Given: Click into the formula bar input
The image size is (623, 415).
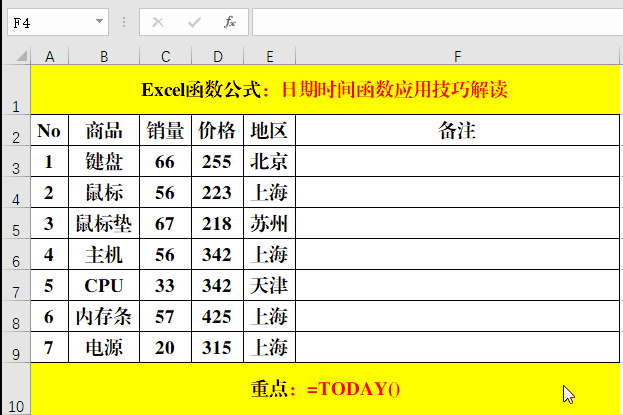Looking at the screenshot, I should 437,22.
